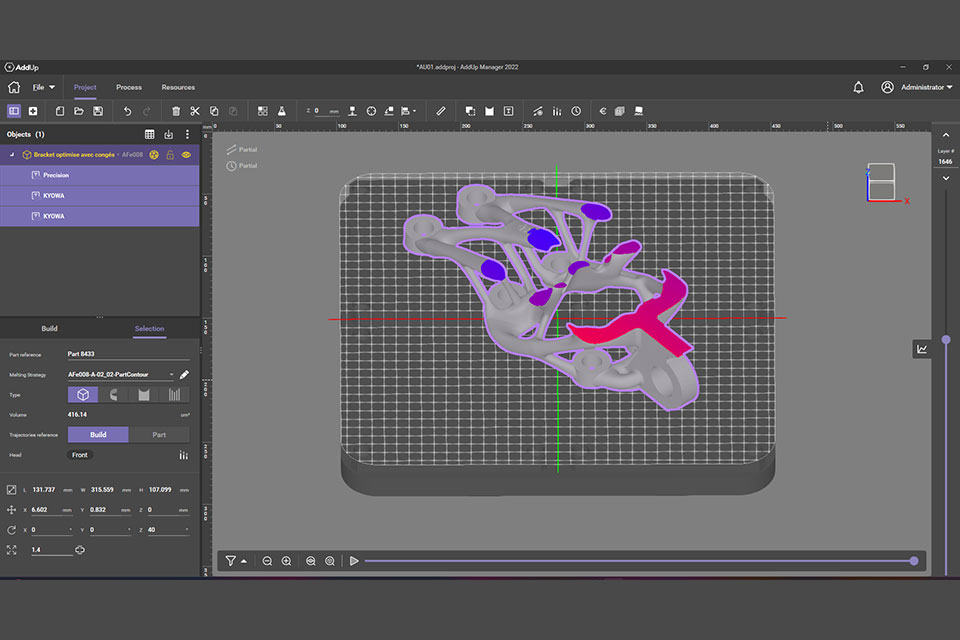Viewport: 960px width, 640px height.
Task: Set Trajectories reference to Part
Action: (x=159, y=435)
